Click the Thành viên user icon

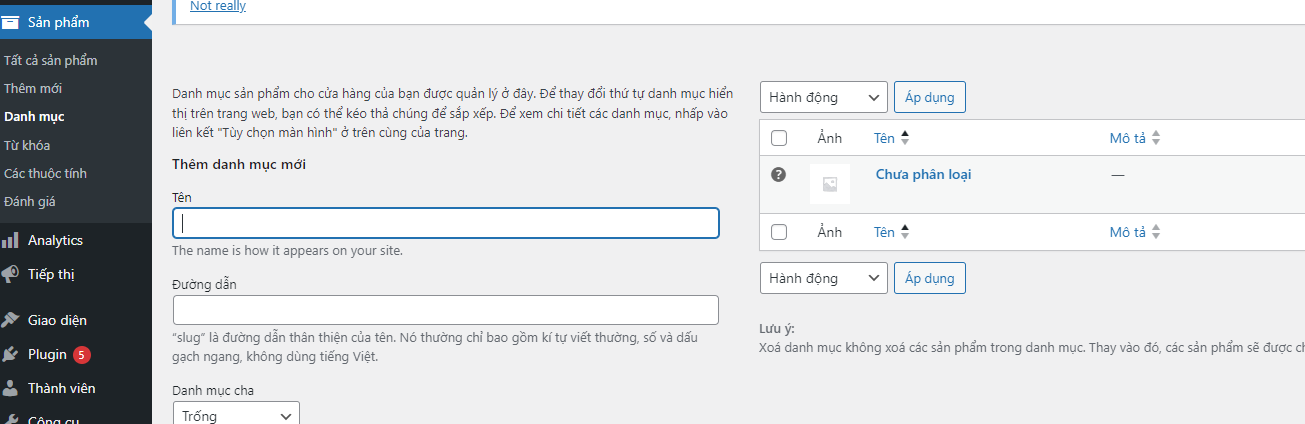click(11, 388)
